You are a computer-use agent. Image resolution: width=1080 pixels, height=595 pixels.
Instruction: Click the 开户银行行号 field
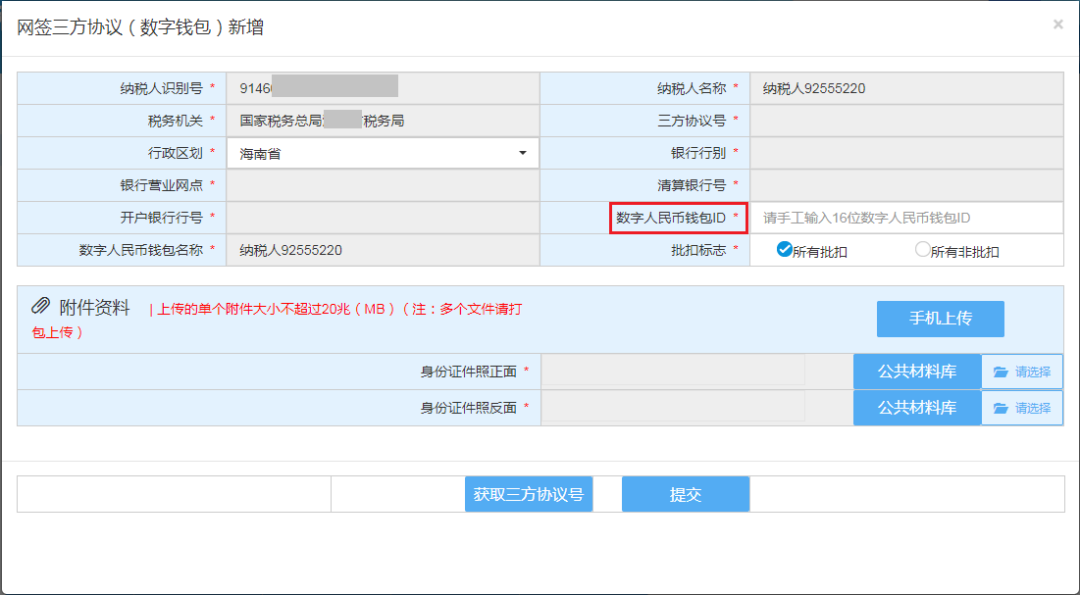point(383,218)
